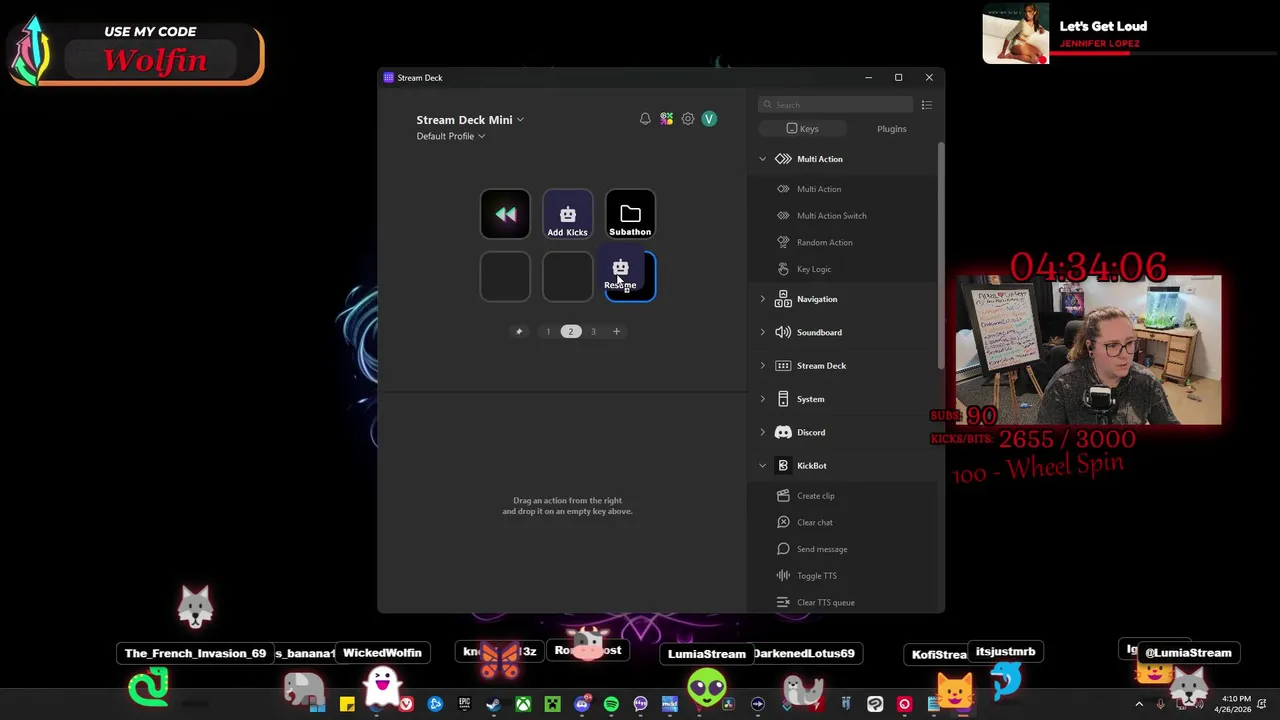Open the Stream Deck Mini device dropdown

470,120
